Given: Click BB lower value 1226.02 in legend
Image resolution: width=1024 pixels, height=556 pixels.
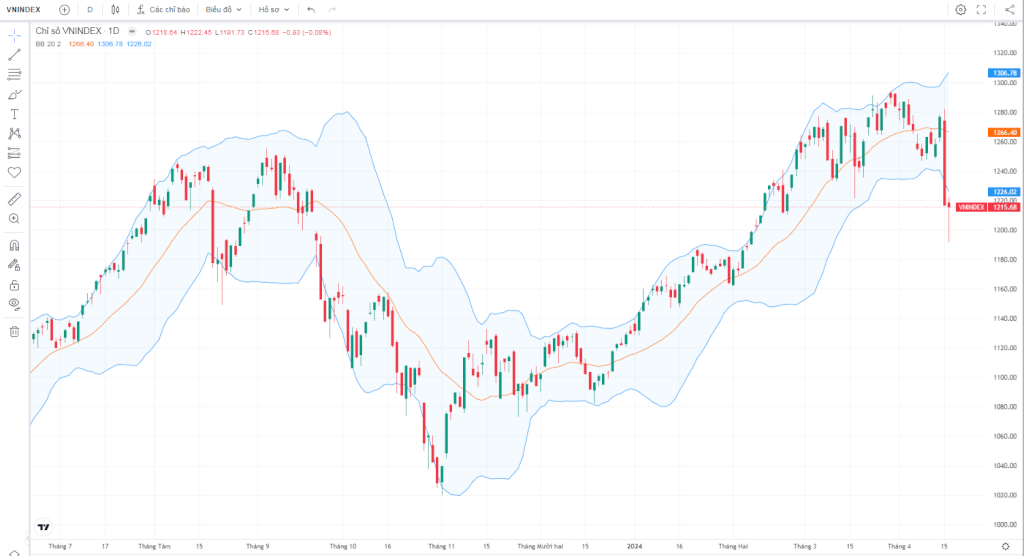Looking at the screenshot, I should click(x=138, y=44).
